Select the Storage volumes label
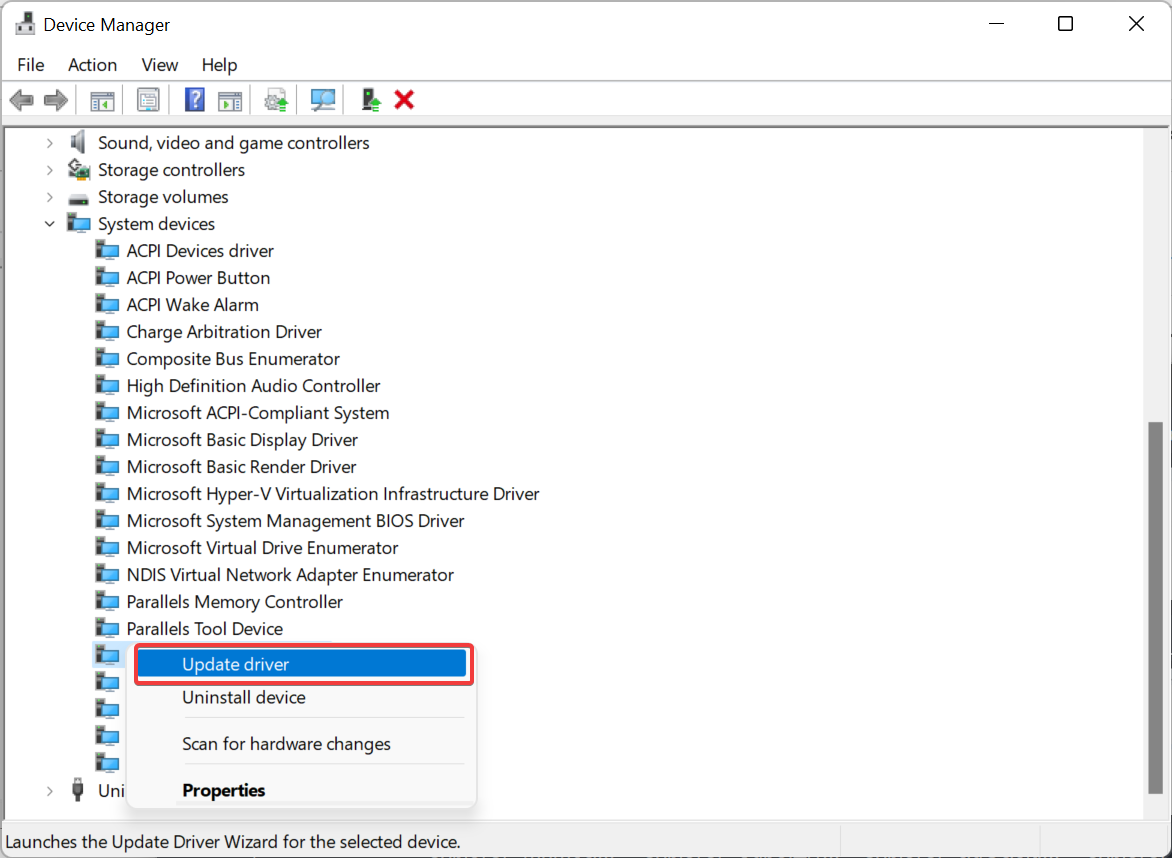The width and height of the screenshot is (1172, 858). 163,197
